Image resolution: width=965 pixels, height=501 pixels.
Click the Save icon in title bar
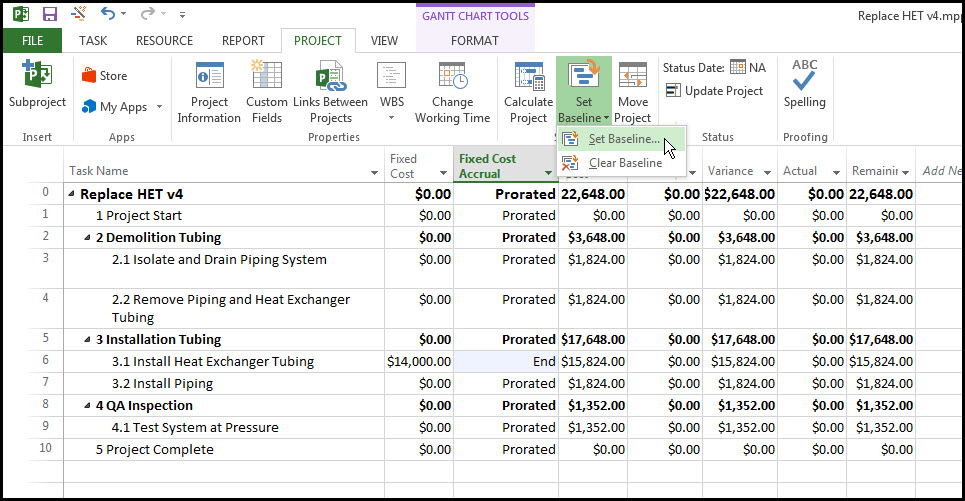tap(49, 14)
